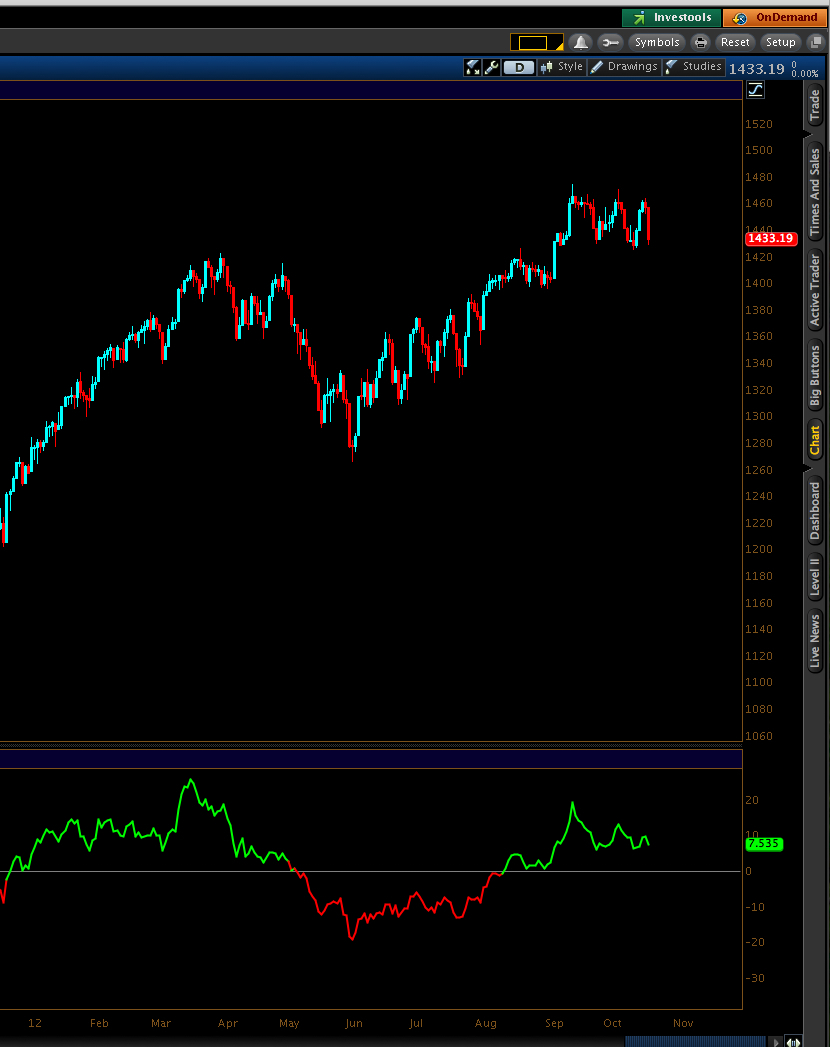The width and height of the screenshot is (830, 1047).
Task: Switch to the Live News tab
Action: coord(815,641)
